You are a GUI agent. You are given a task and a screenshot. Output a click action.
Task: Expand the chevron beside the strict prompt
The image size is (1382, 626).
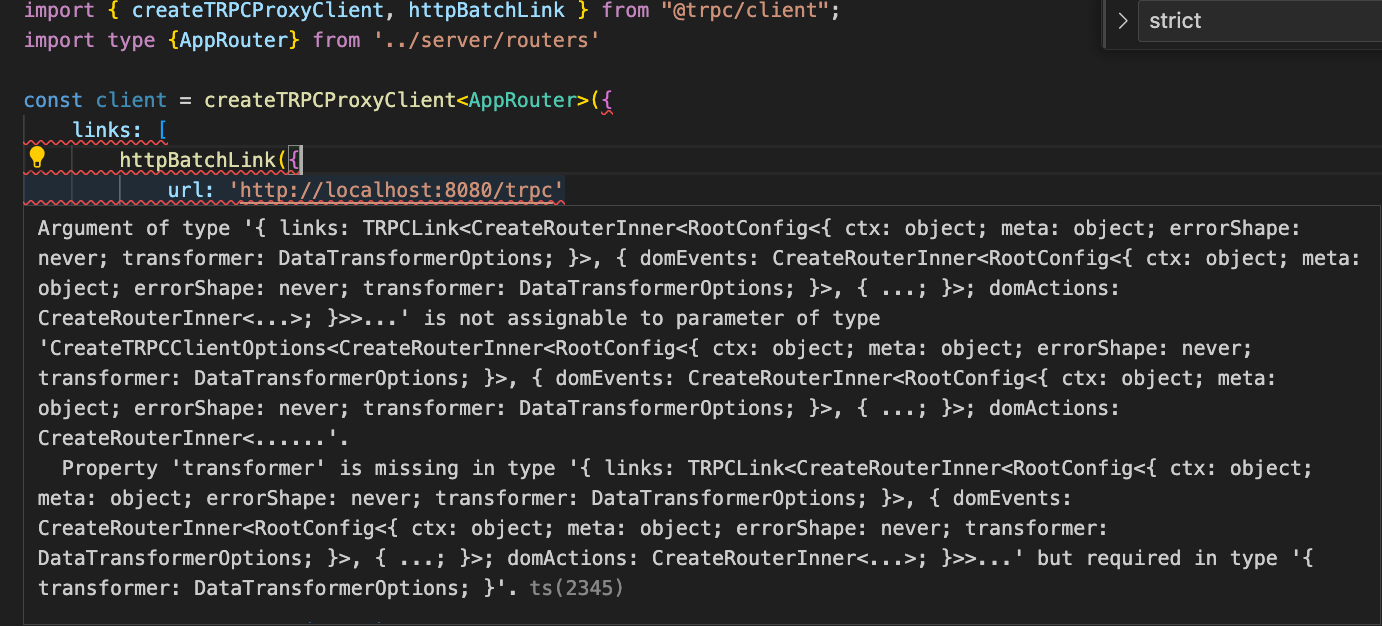click(1122, 20)
